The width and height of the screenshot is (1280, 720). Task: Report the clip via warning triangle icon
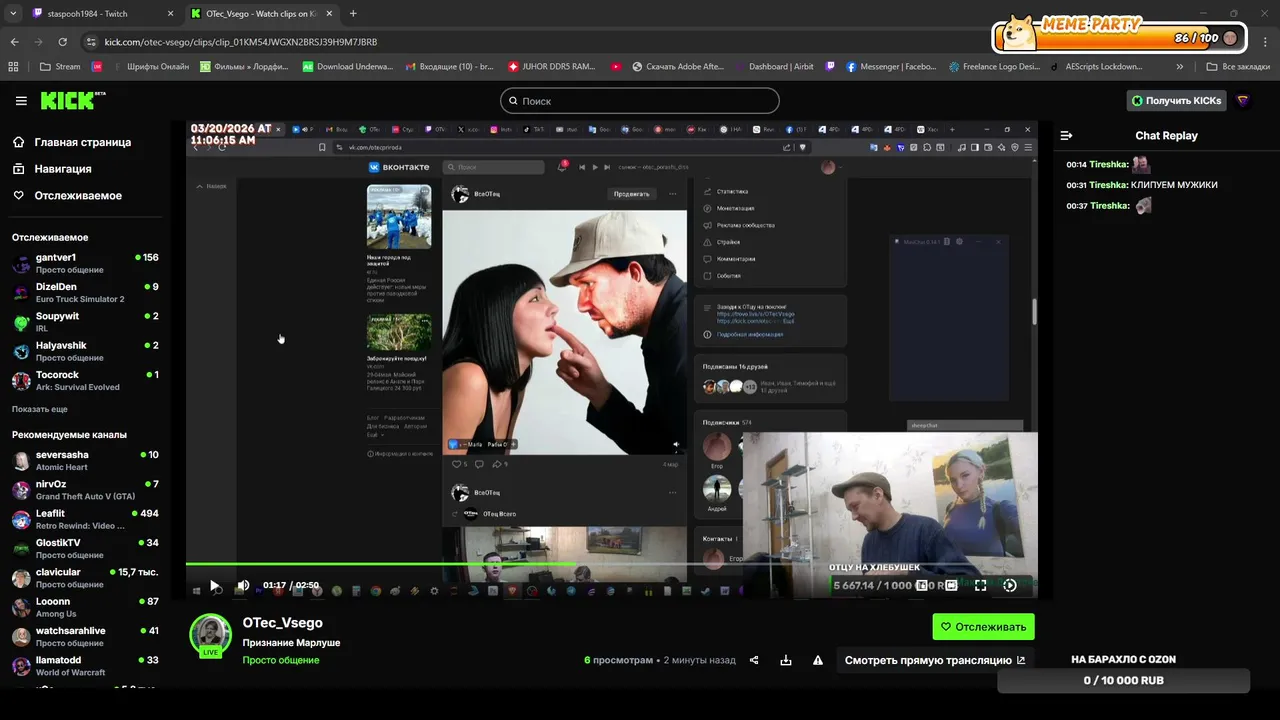click(818, 660)
